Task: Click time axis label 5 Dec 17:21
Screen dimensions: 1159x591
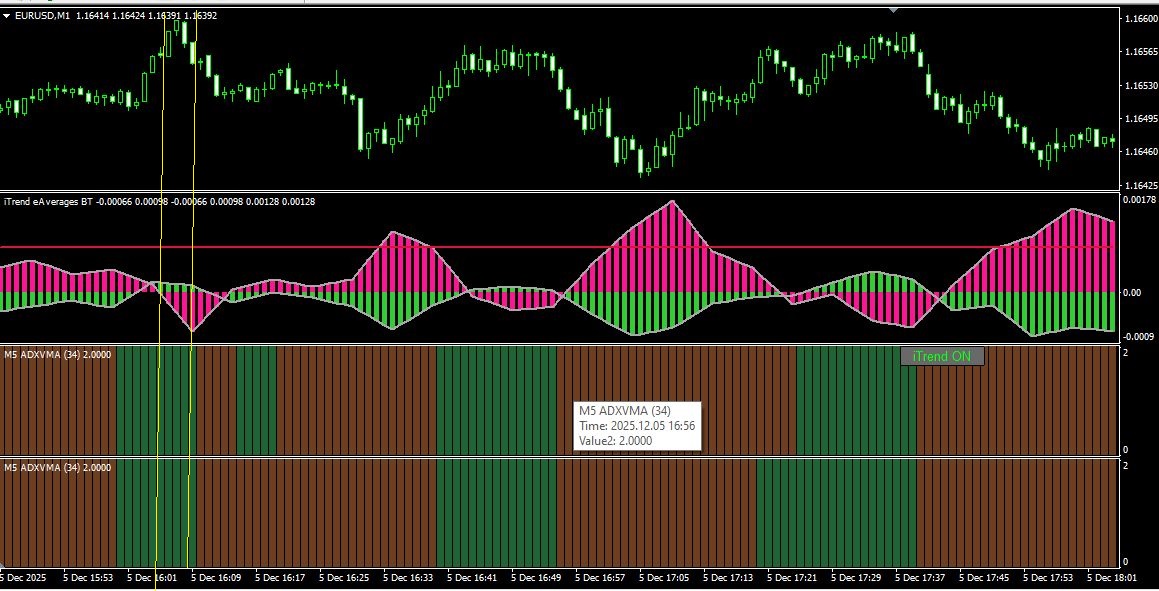Action: tap(792, 578)
